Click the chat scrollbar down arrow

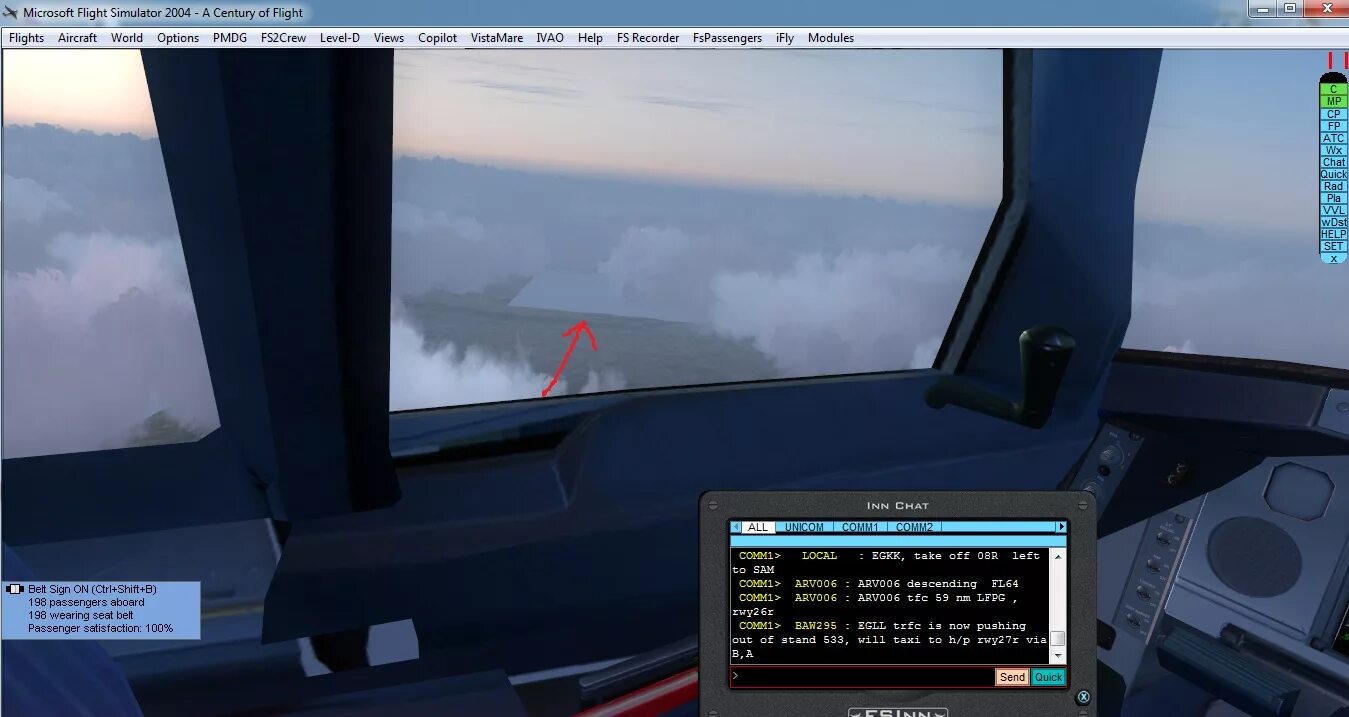coord(1058,656)
